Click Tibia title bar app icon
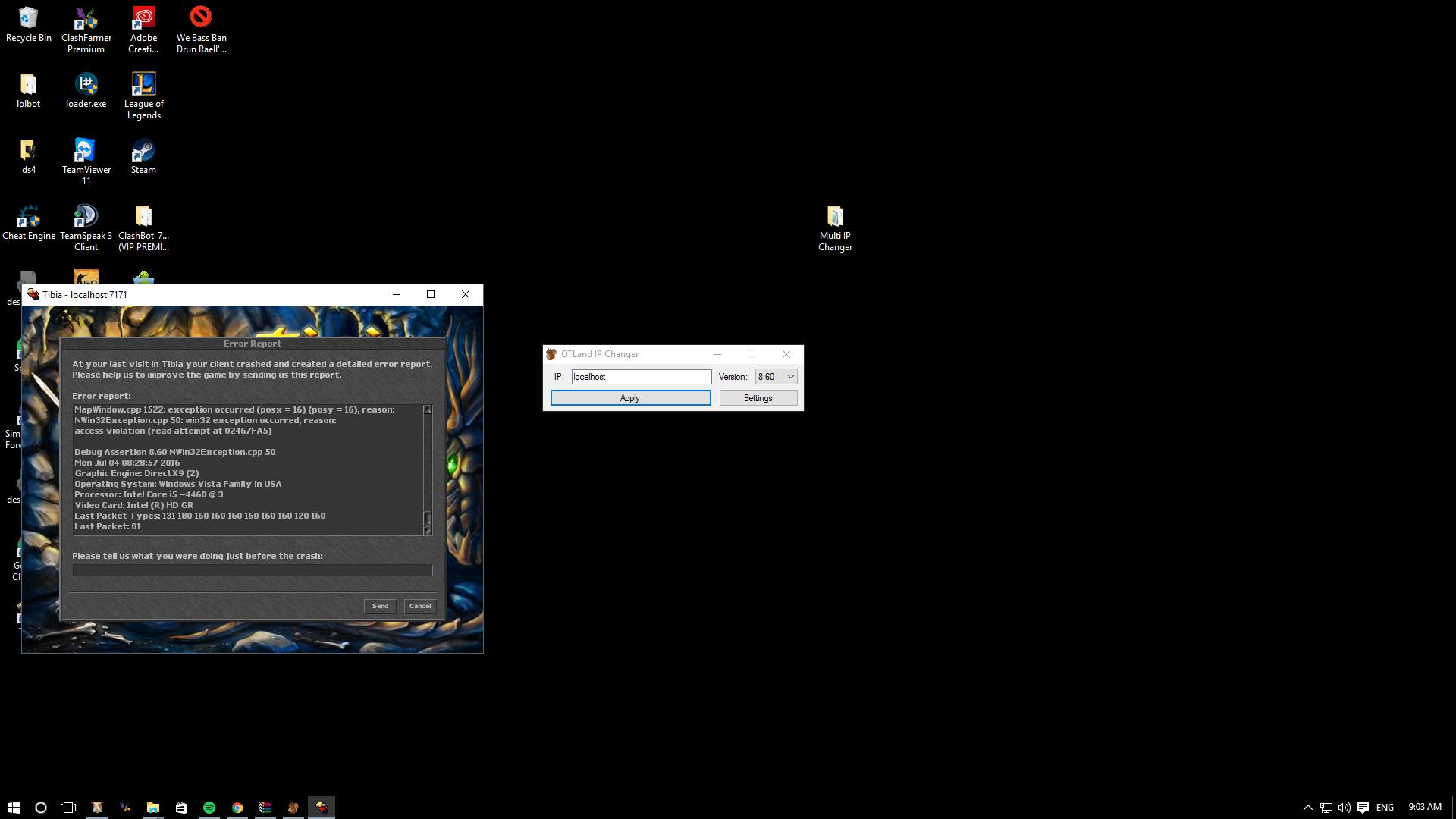Viewport: 1456px width, 819px height. click(x=33, y=294)
